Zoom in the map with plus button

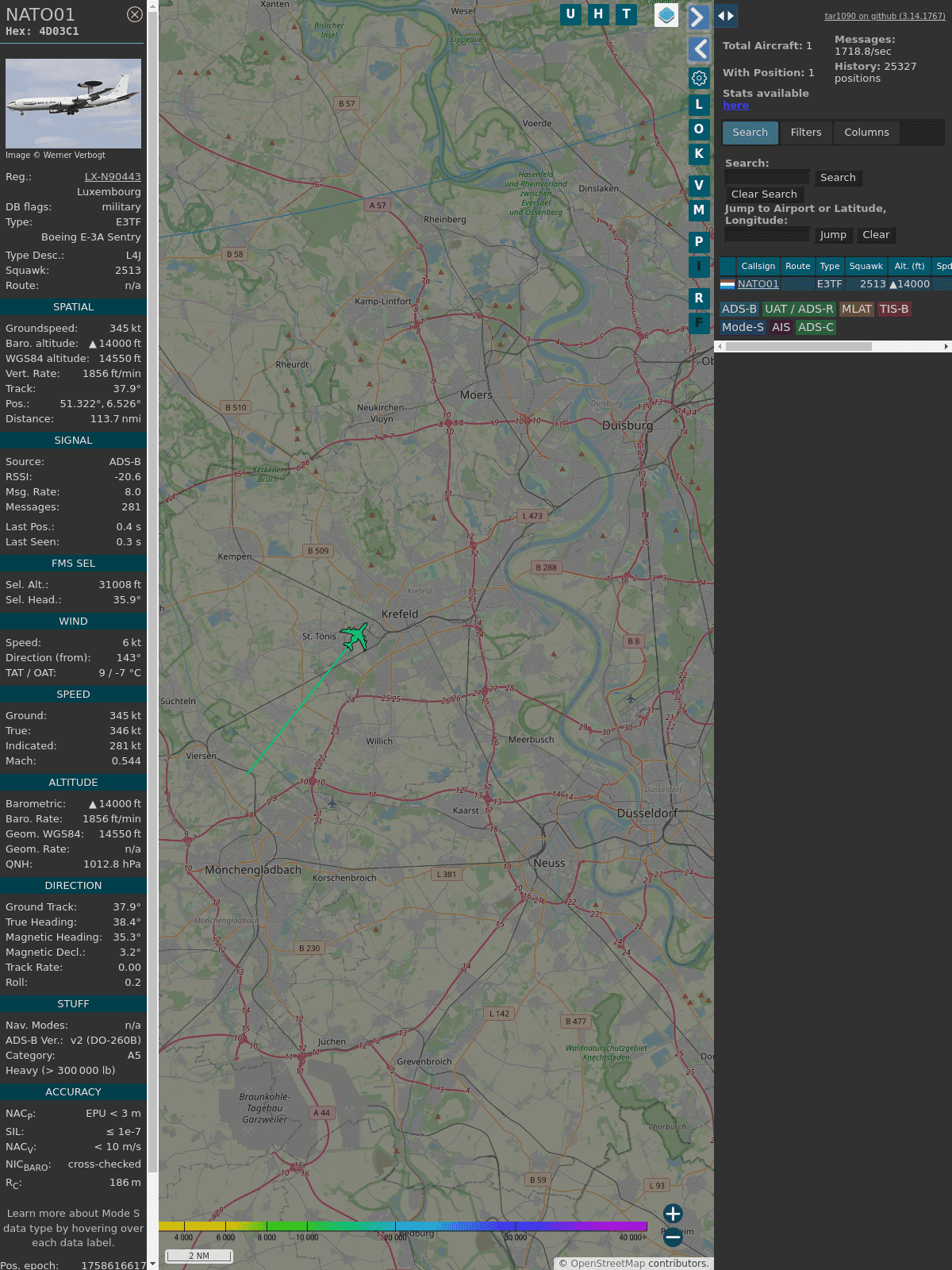(x=673, y=1214)
